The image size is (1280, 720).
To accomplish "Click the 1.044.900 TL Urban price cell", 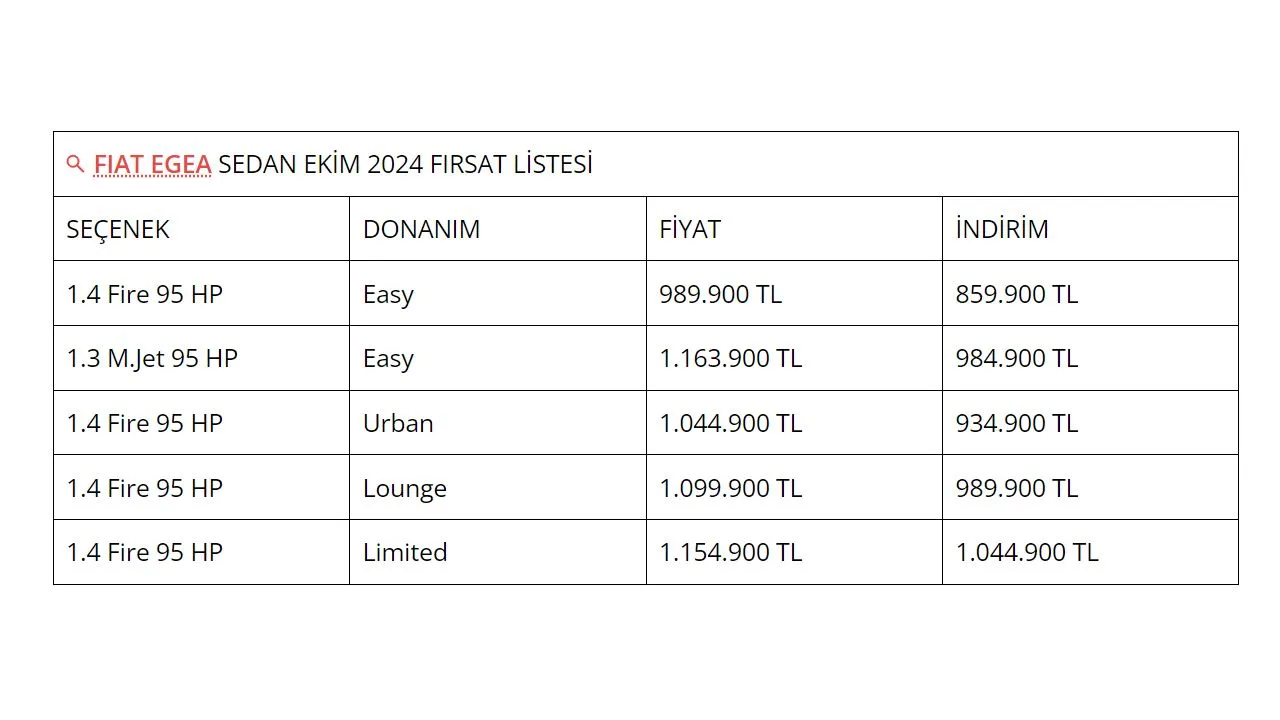I will point(794,423).
